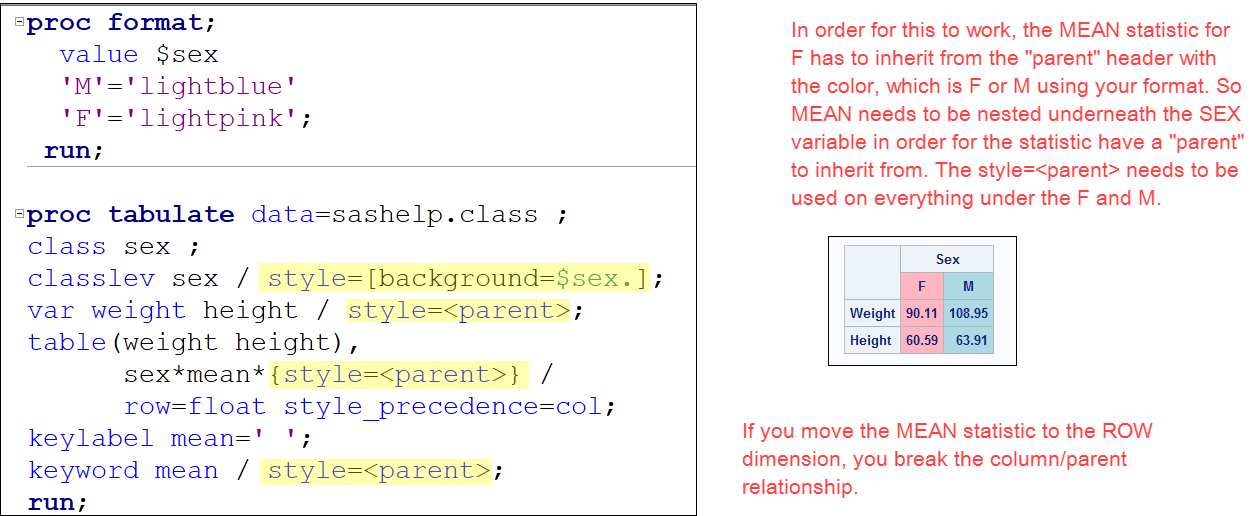Select the 108.95 value cell
Image resolution: width=1250 pixels, height=516 pixels.
pos(967,313)
